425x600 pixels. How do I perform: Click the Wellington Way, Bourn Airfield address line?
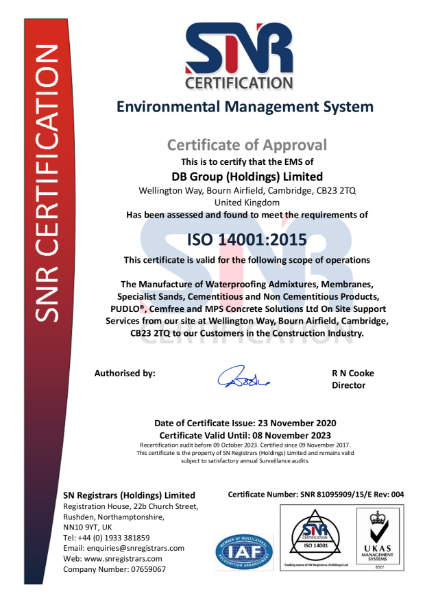point(247,190)
